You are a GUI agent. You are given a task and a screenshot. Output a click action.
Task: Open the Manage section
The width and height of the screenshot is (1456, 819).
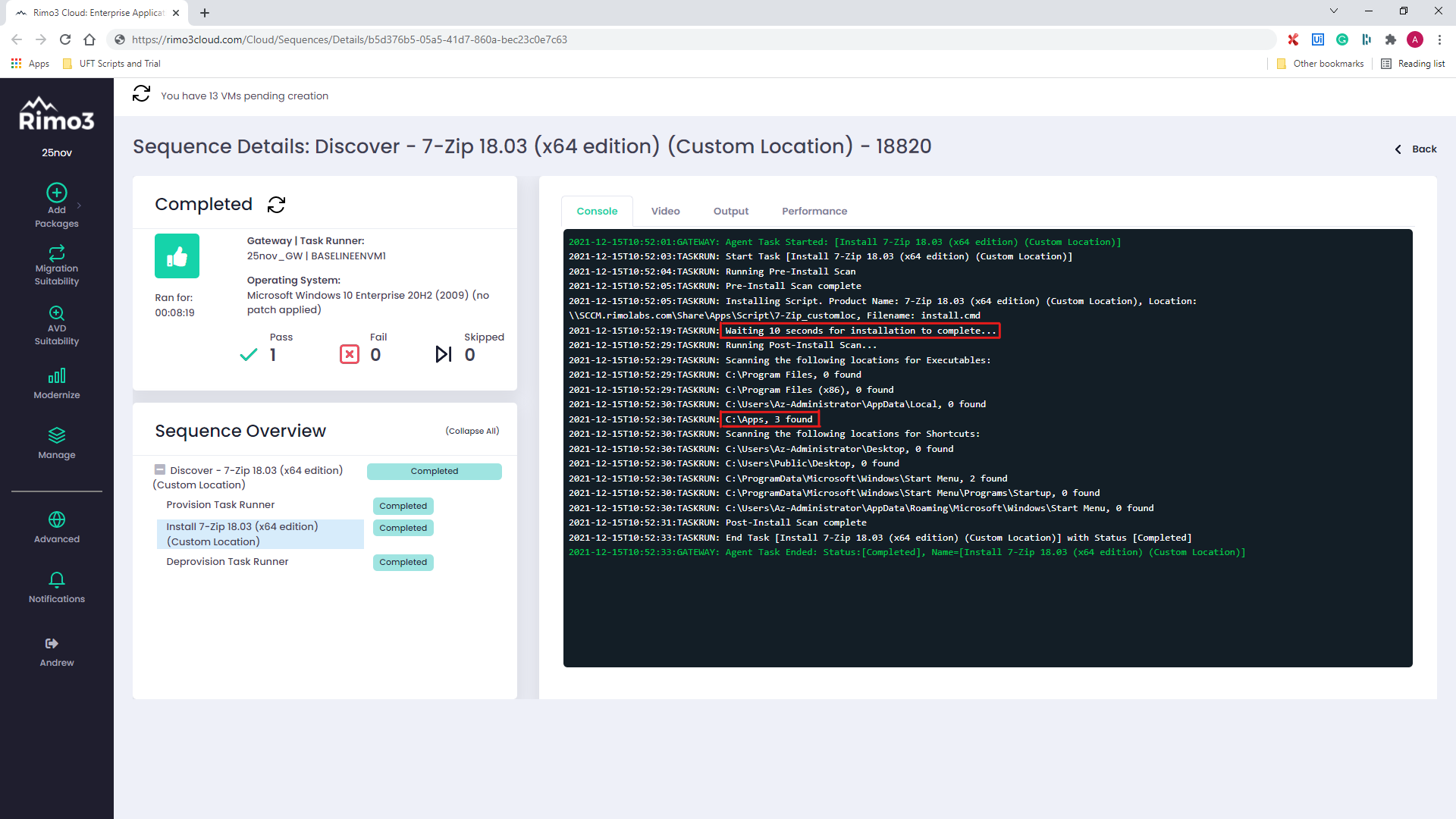(56, 444)
